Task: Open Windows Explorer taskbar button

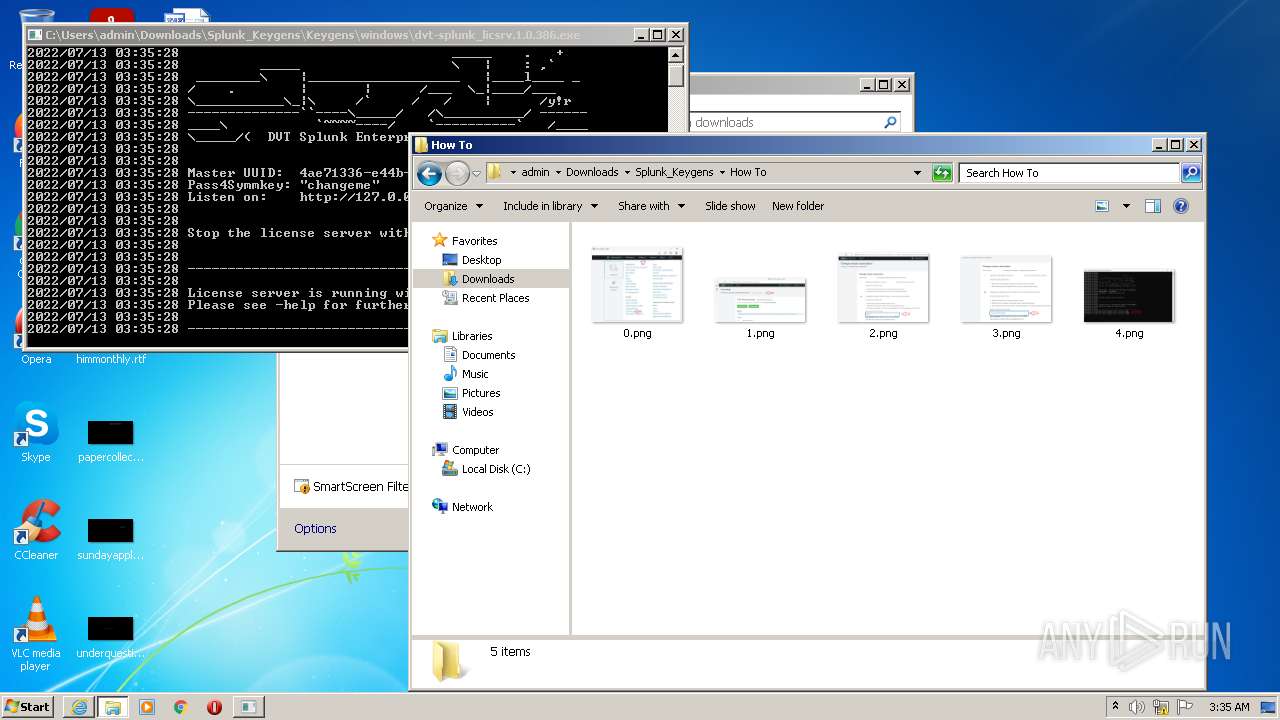Action: (x=112, y=707)
